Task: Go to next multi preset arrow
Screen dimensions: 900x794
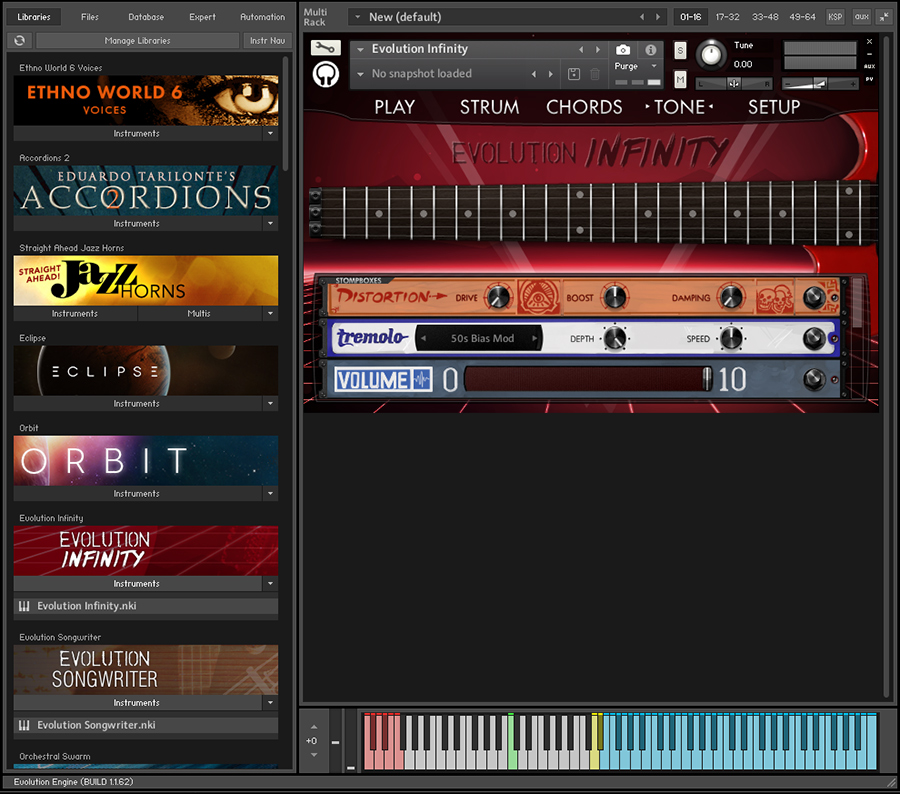Action: coord(658,17)
